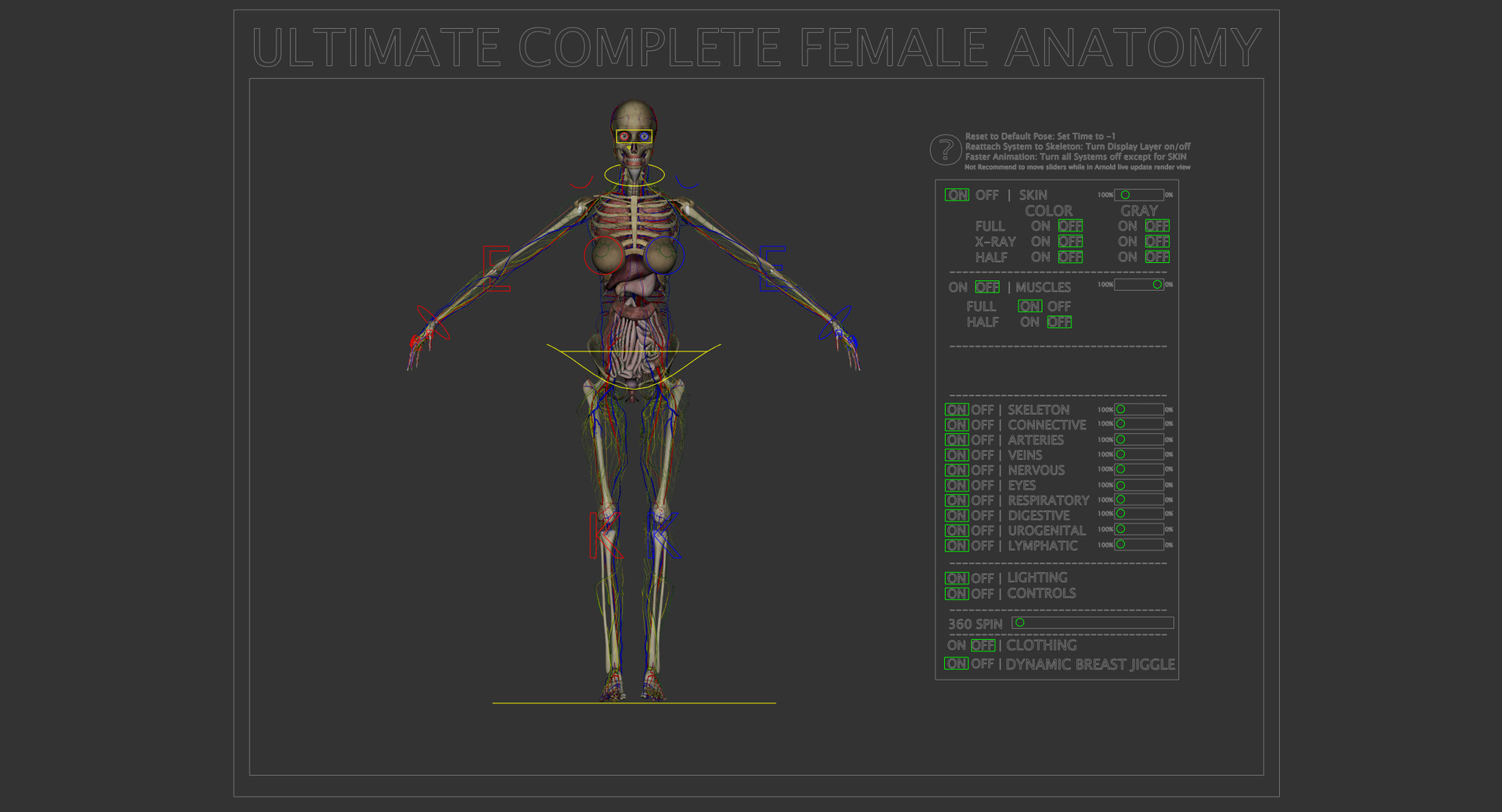1502x812 pixels.
Task: Turn EYES off
Action: pyautogui.click(x=983, y=485)
